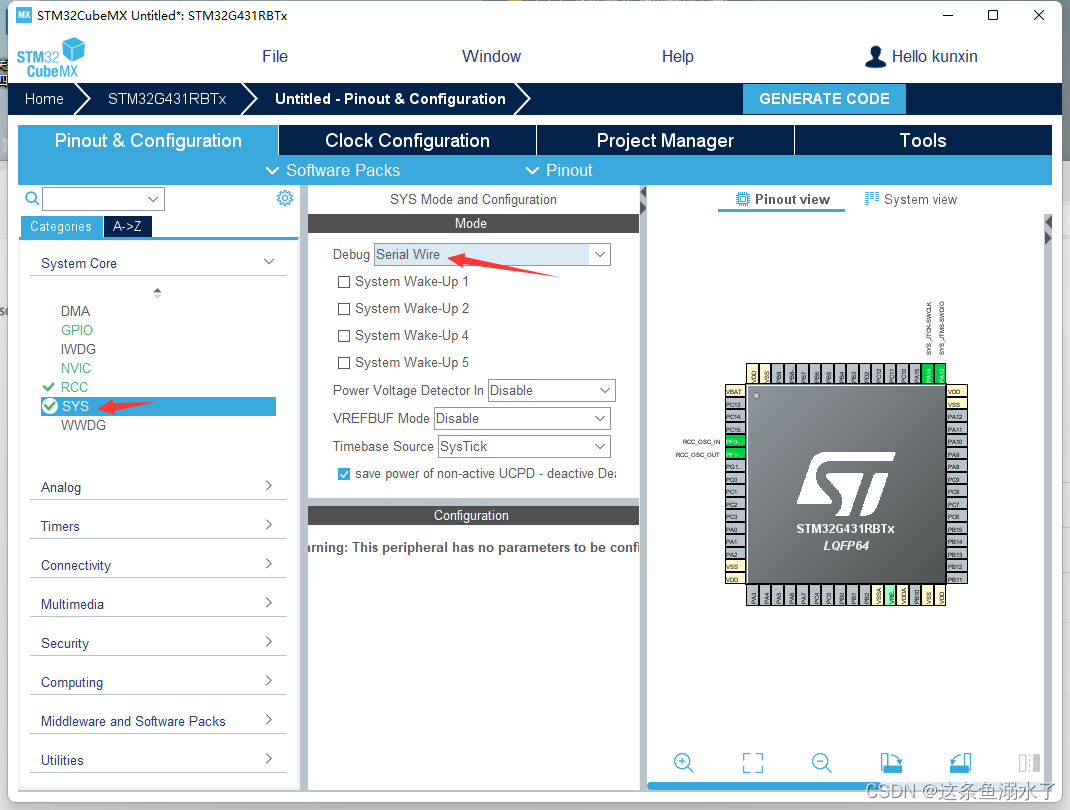Open the Window menu
Screen dimensions: 1070x810
[491, 56]
